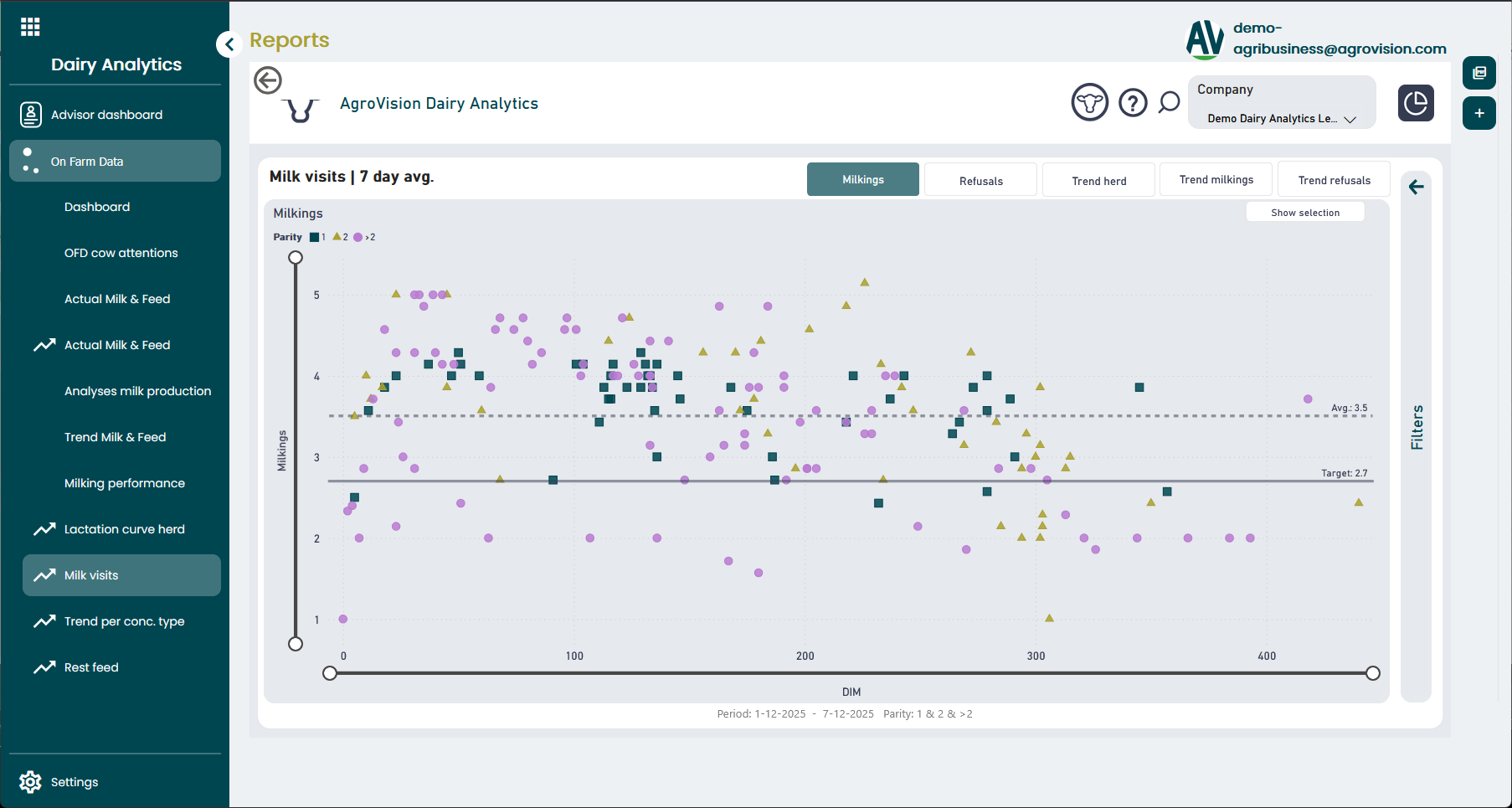Open the help question mark icon
The height and width of the screenshot is (808, 1512).
click(1133, 103)
